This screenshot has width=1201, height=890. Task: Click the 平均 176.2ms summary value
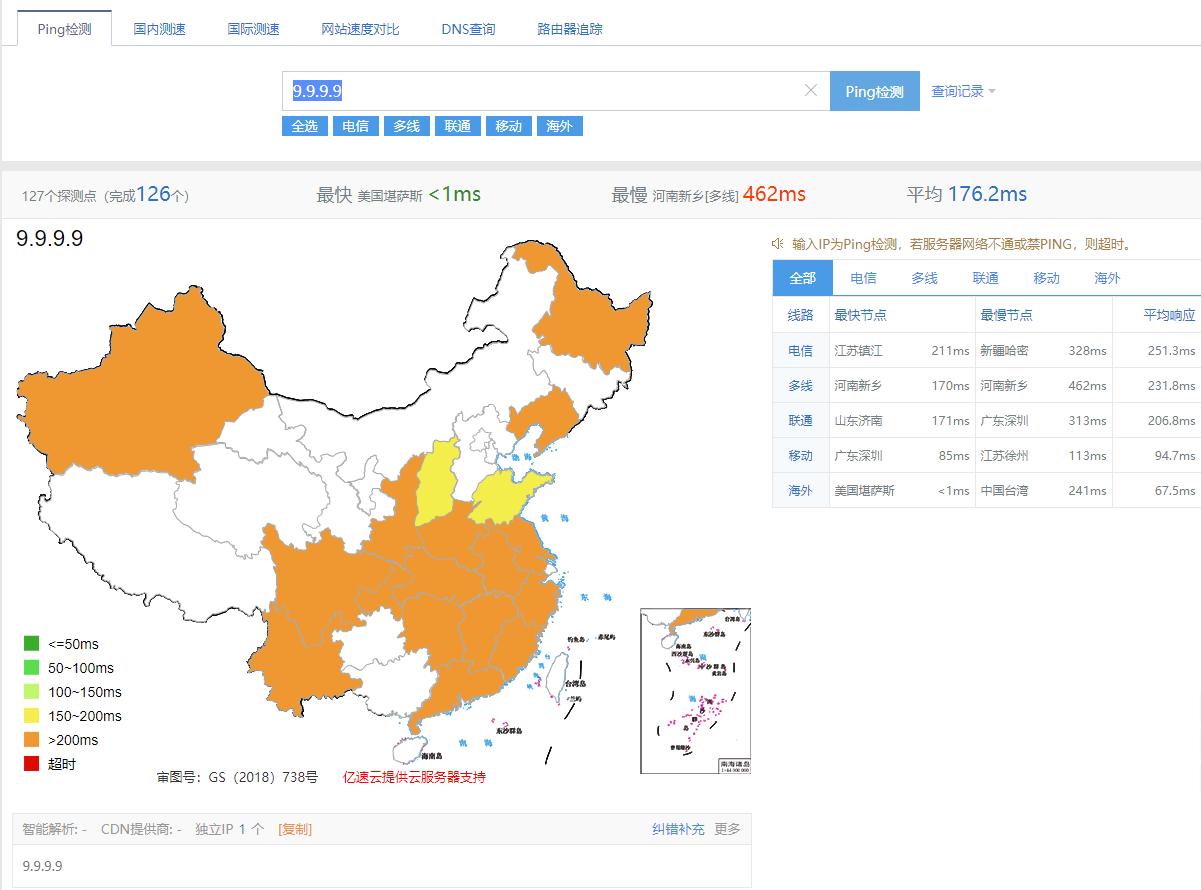click(967, 194)
